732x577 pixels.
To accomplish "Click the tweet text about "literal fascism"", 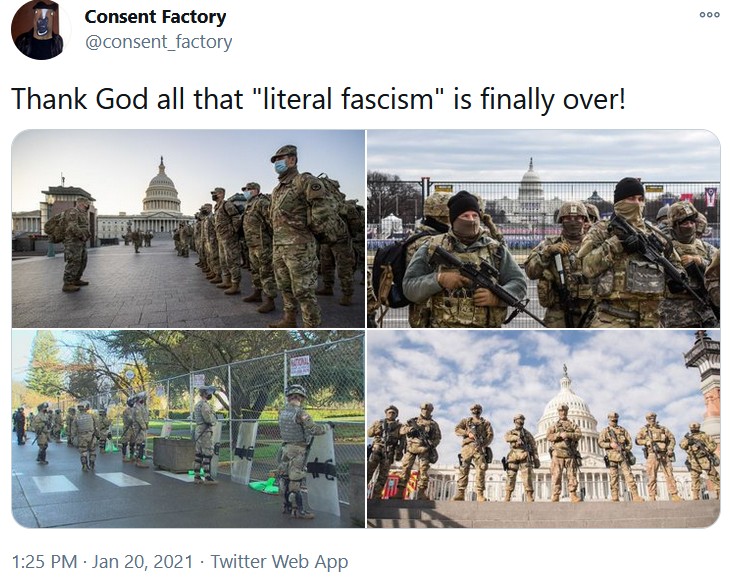I will point(318,99).
